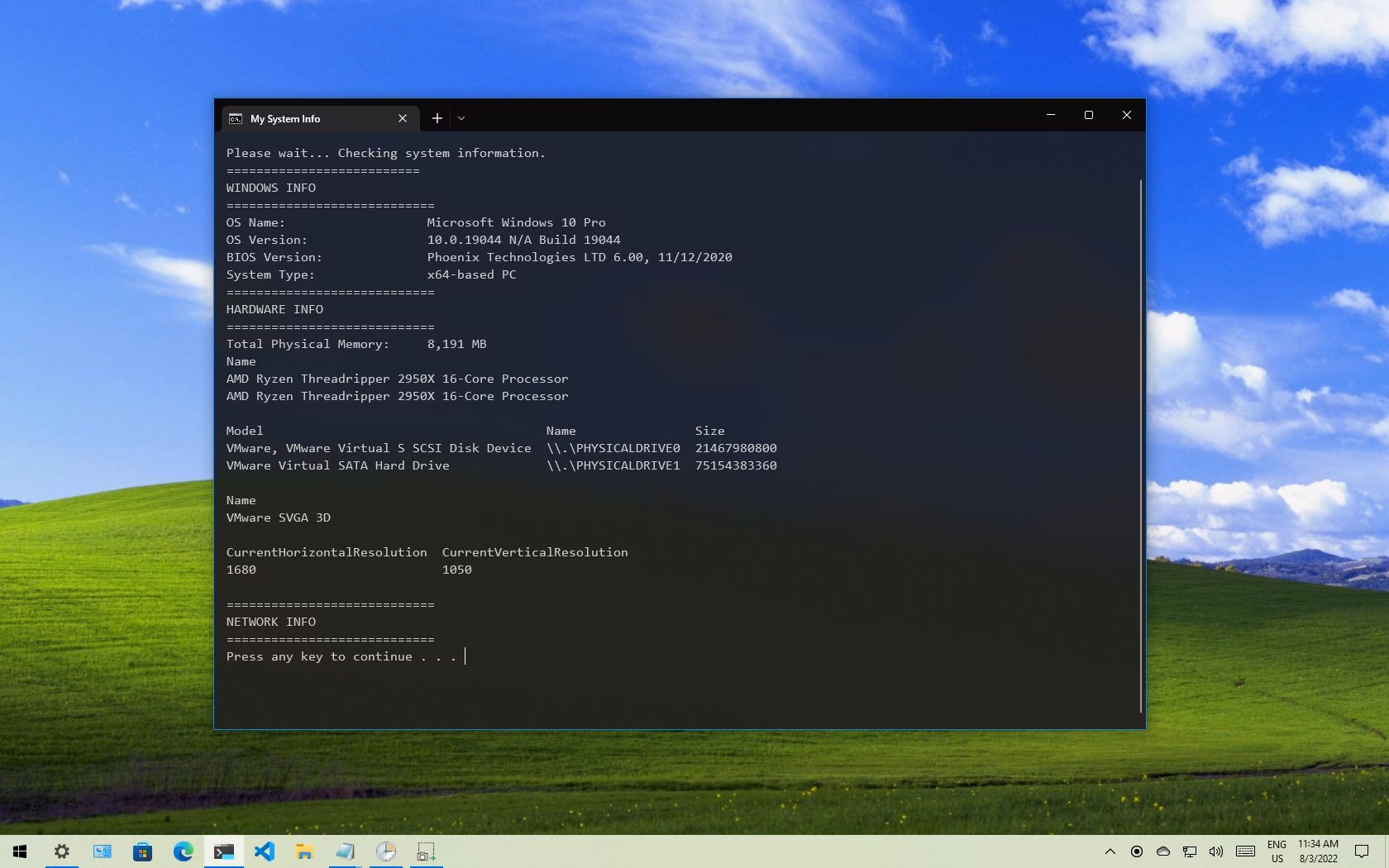This screenshot has height=868, width=1389.
Task: Minimize the terminal window
Action: tap(1051, 115)
